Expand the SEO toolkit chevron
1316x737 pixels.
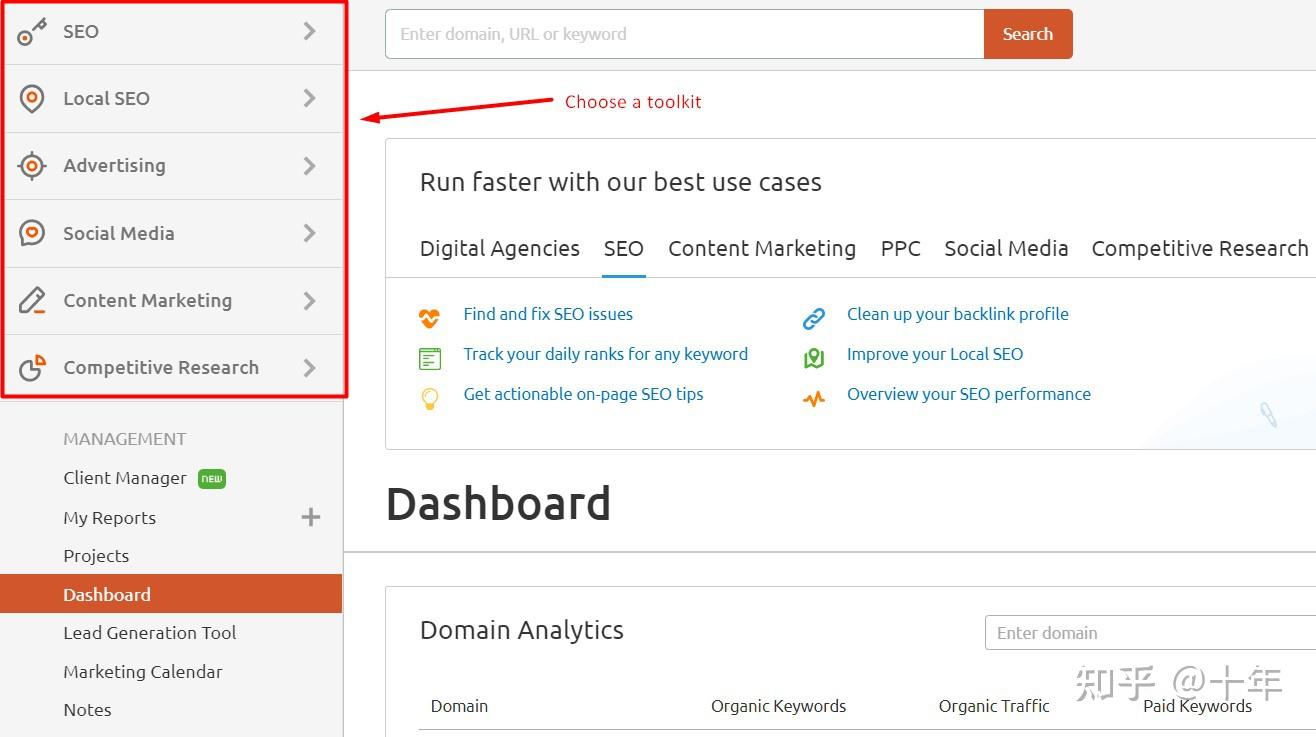(310, 31)
